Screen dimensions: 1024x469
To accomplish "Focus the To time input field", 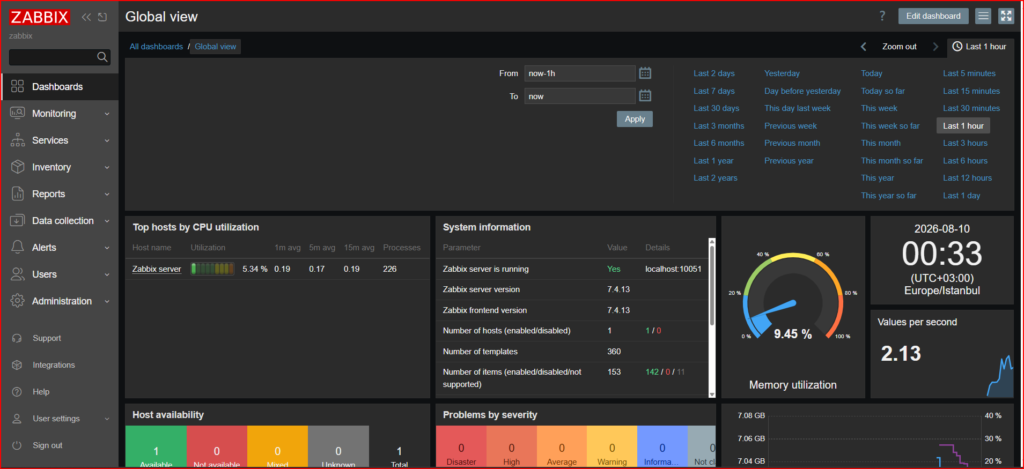I will [580, 96].
